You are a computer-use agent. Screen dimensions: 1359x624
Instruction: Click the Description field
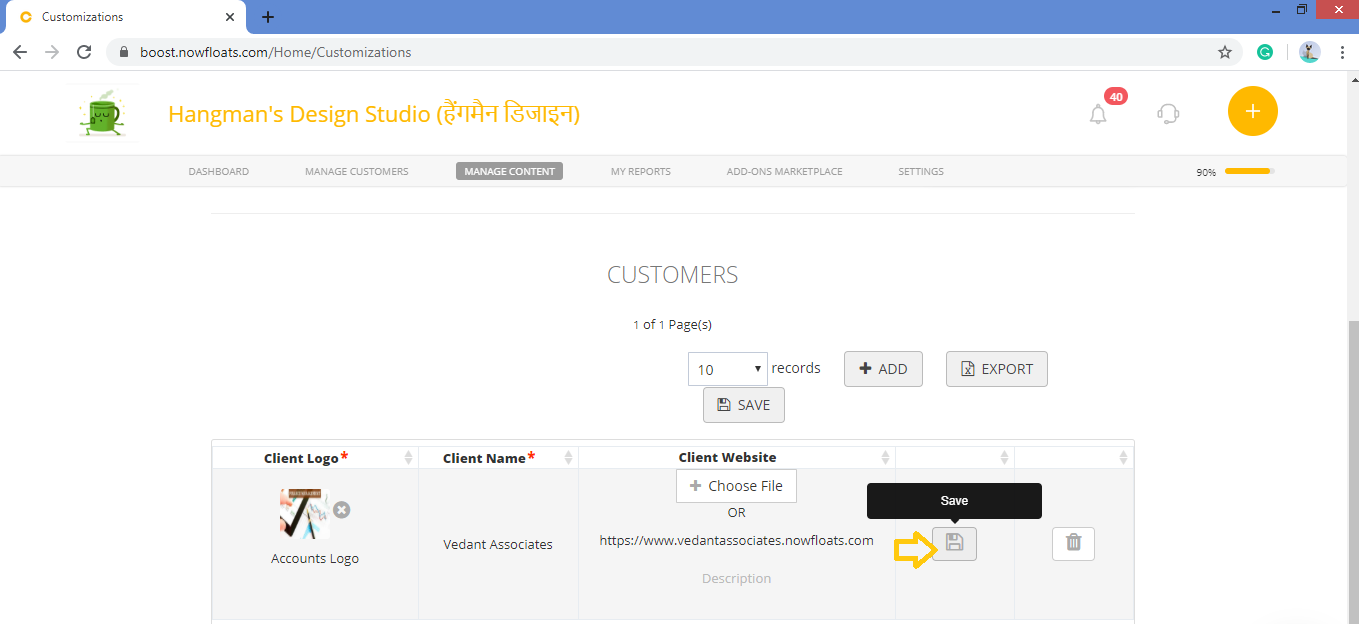tap(737, 578)
